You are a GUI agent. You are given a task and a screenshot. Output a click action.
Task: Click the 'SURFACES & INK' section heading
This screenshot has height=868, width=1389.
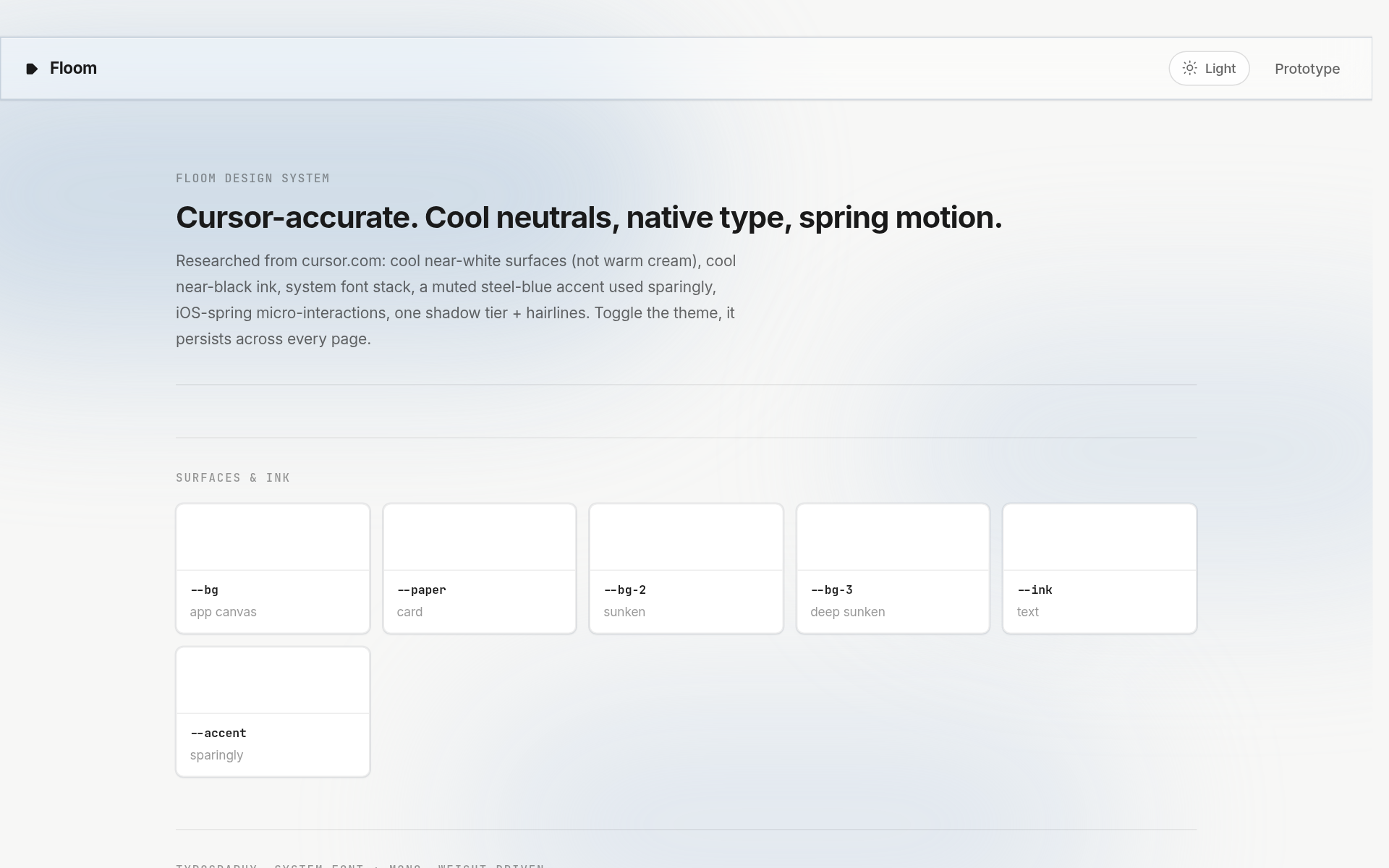click(233, 477)
